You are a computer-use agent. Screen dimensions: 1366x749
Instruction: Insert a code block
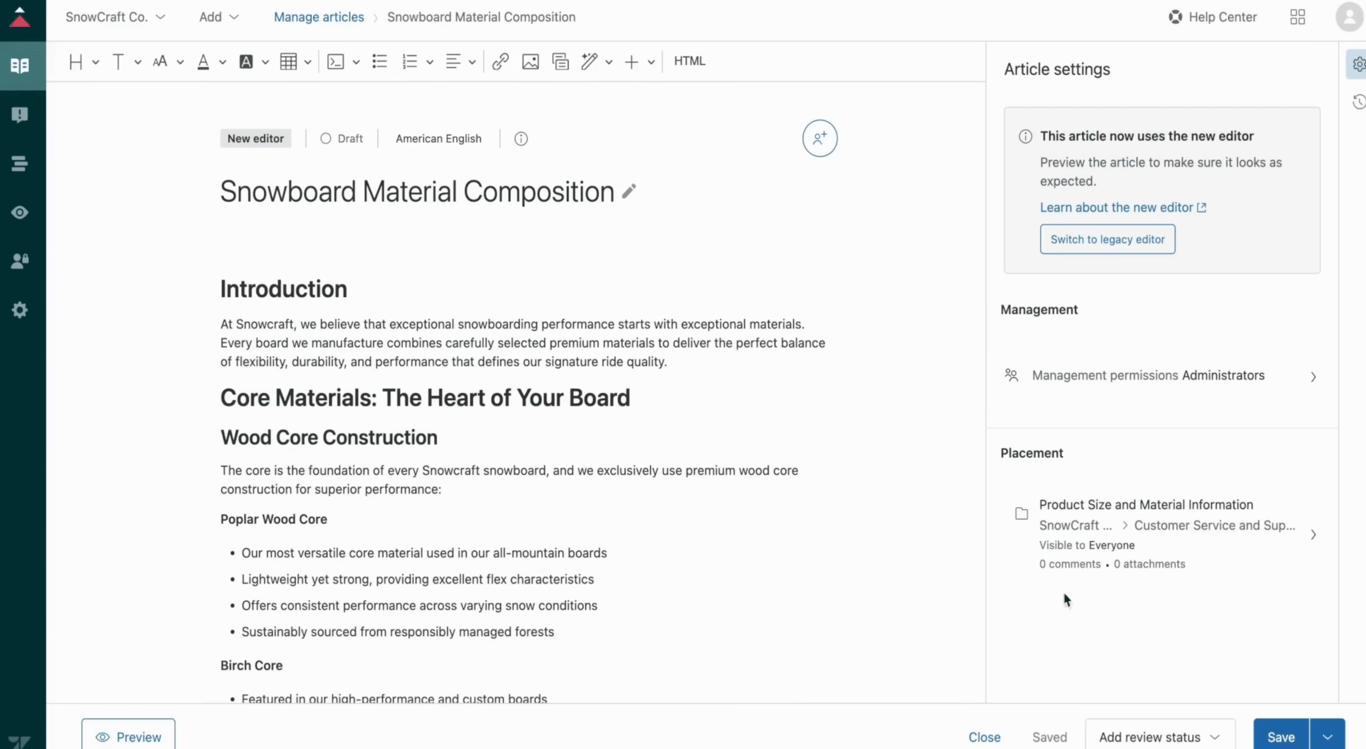(x=336, y=62)
